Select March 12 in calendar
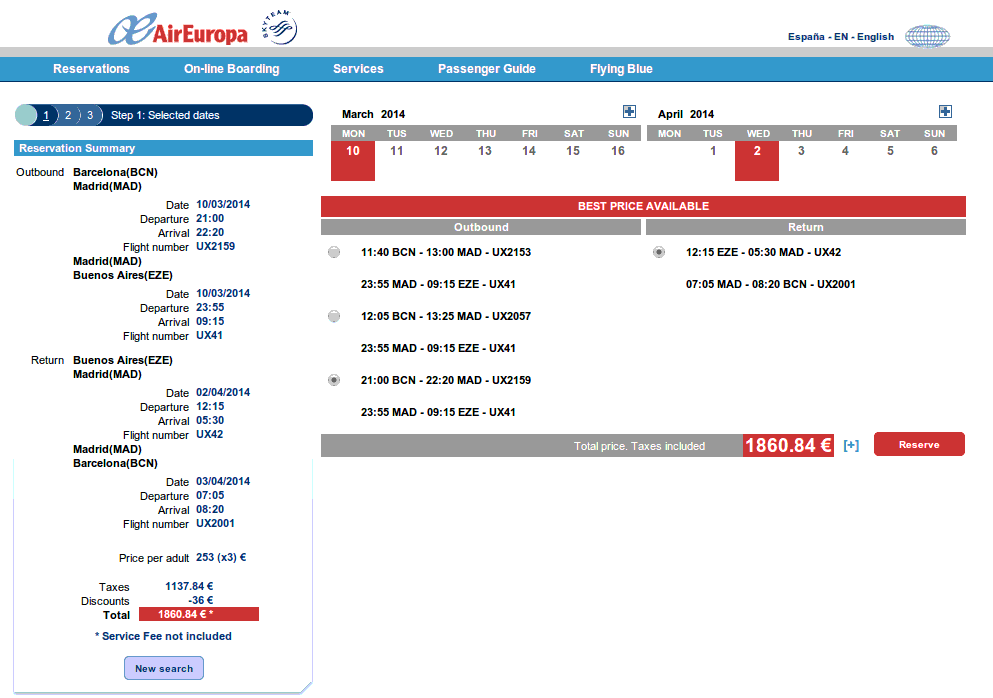Viewport: 993px width, 698px height. point(441,151)
